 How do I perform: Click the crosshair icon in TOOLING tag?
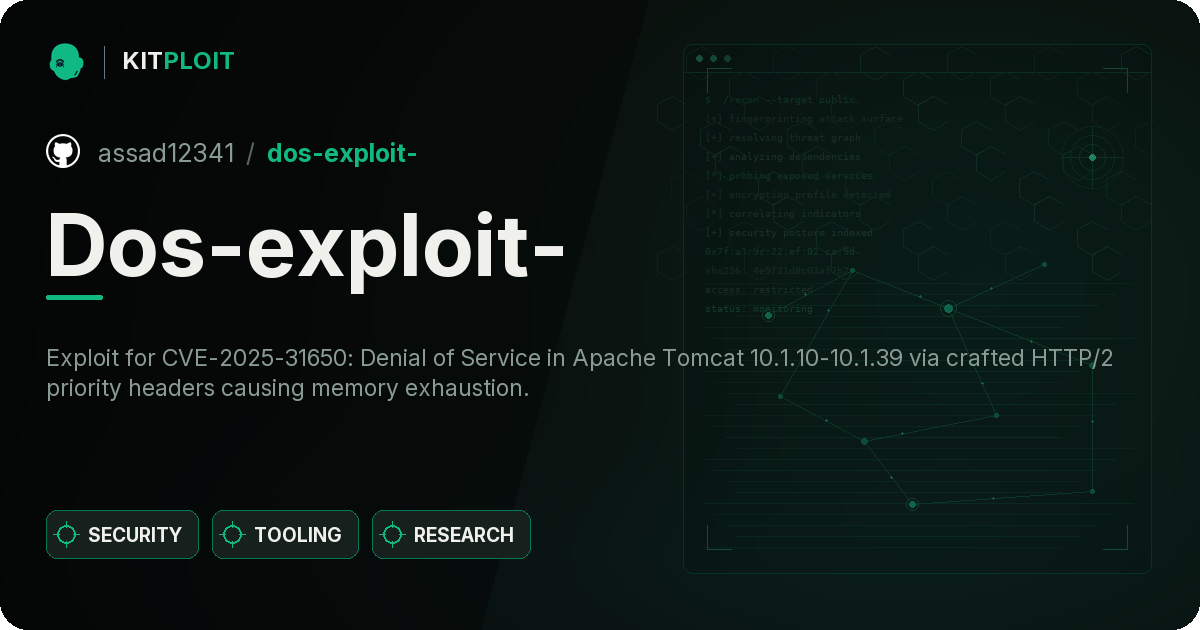(x=233, y=534)
